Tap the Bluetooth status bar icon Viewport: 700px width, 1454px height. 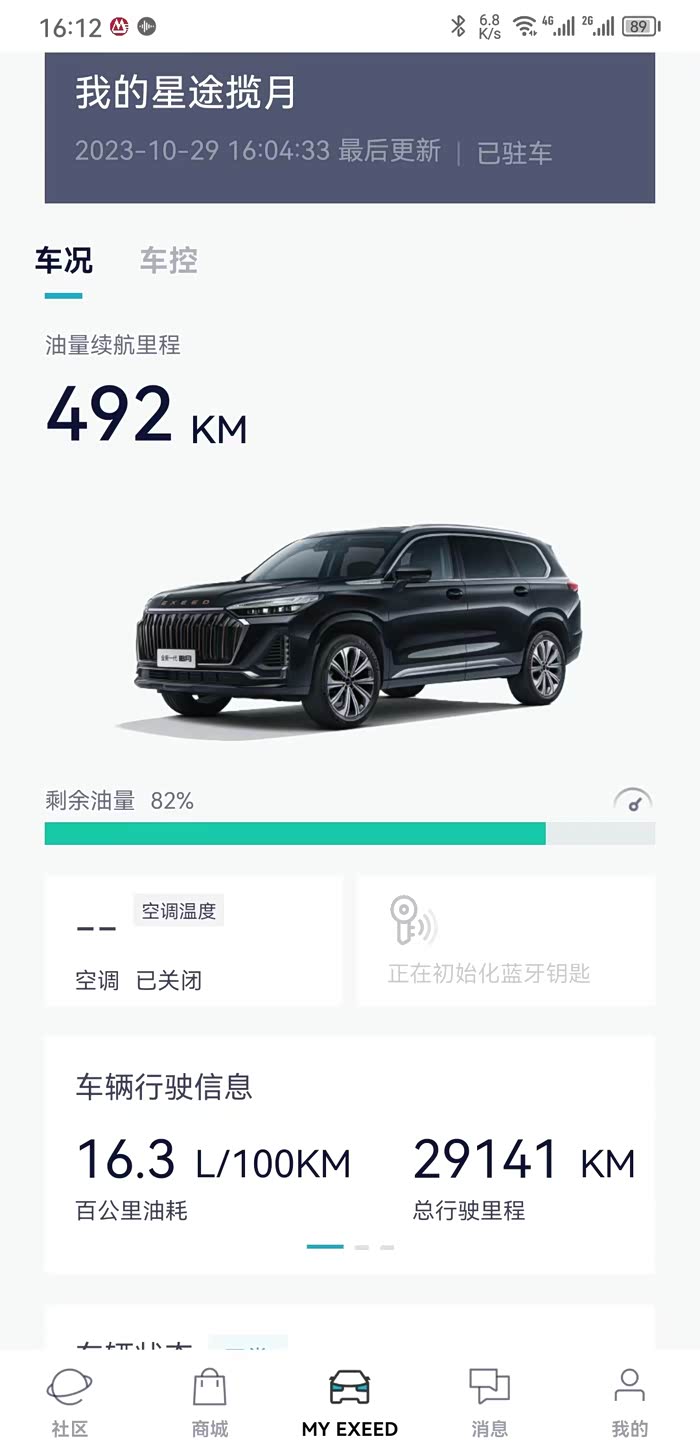point(458,27)
